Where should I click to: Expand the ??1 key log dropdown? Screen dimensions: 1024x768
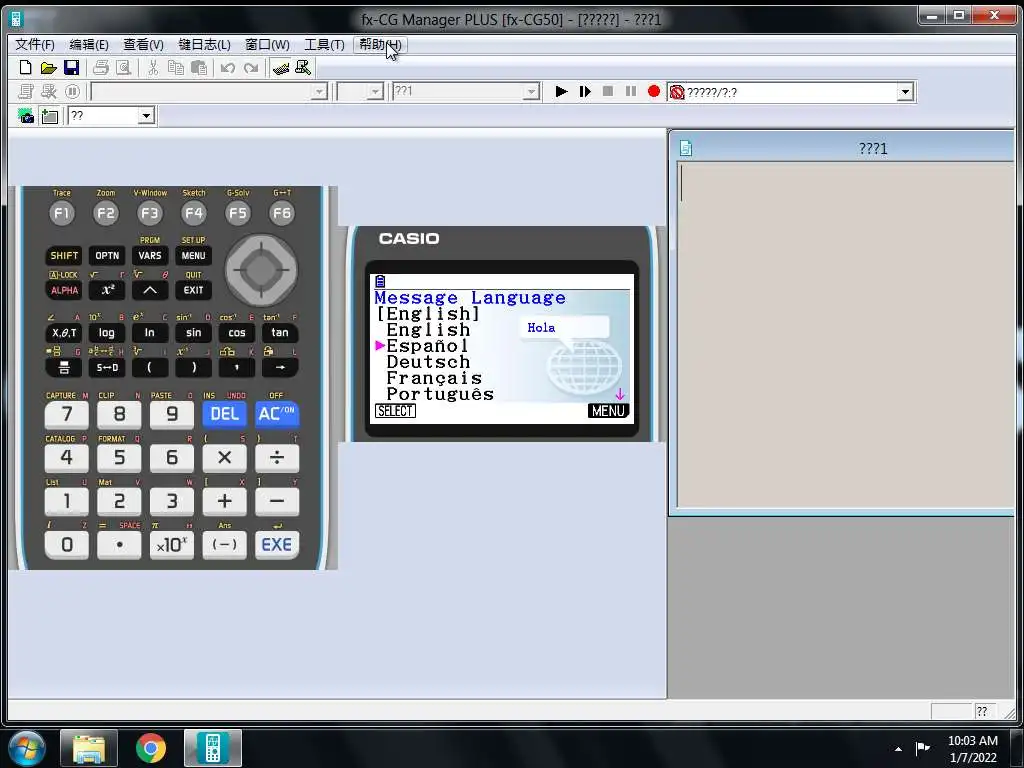(532, 92)
